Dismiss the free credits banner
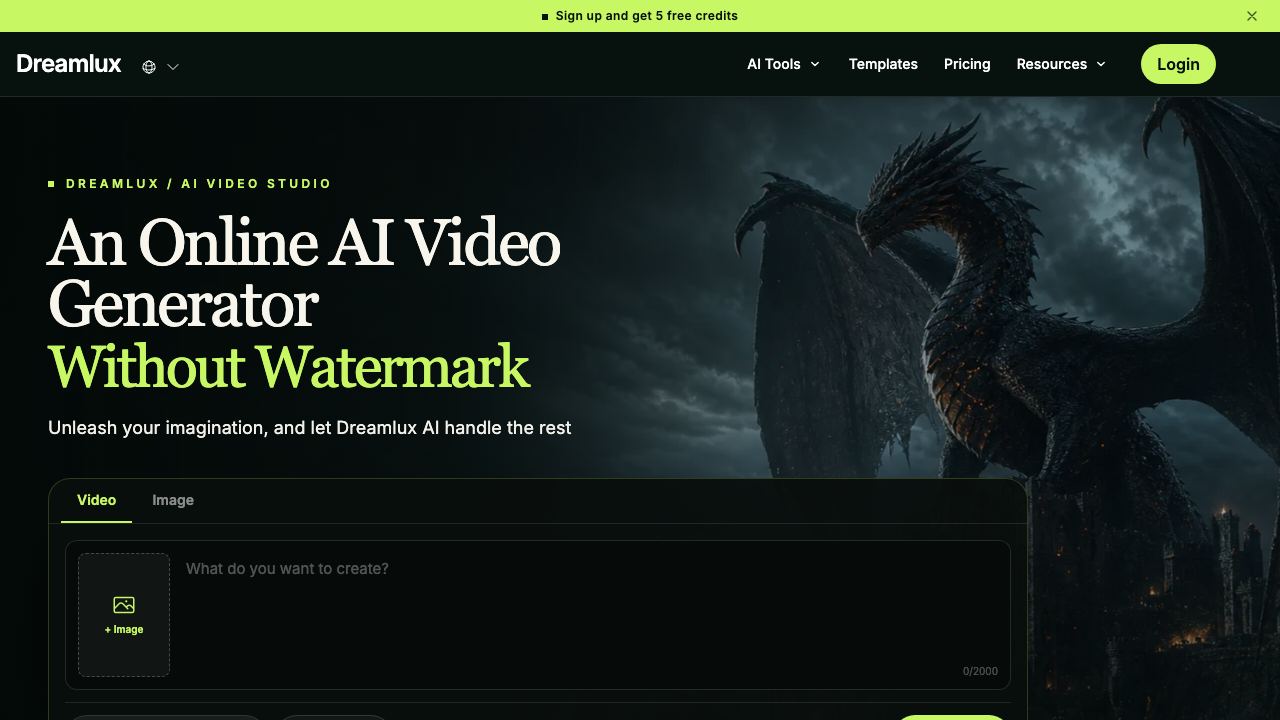 click(x=1252, y=16)
